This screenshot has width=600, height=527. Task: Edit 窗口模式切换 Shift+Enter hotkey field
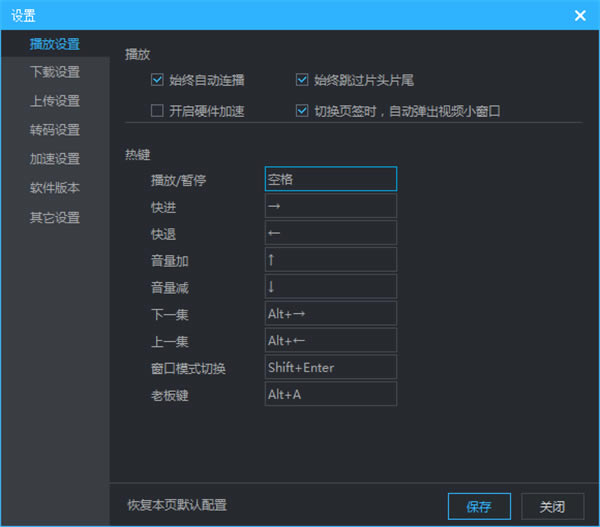(330, 367)
